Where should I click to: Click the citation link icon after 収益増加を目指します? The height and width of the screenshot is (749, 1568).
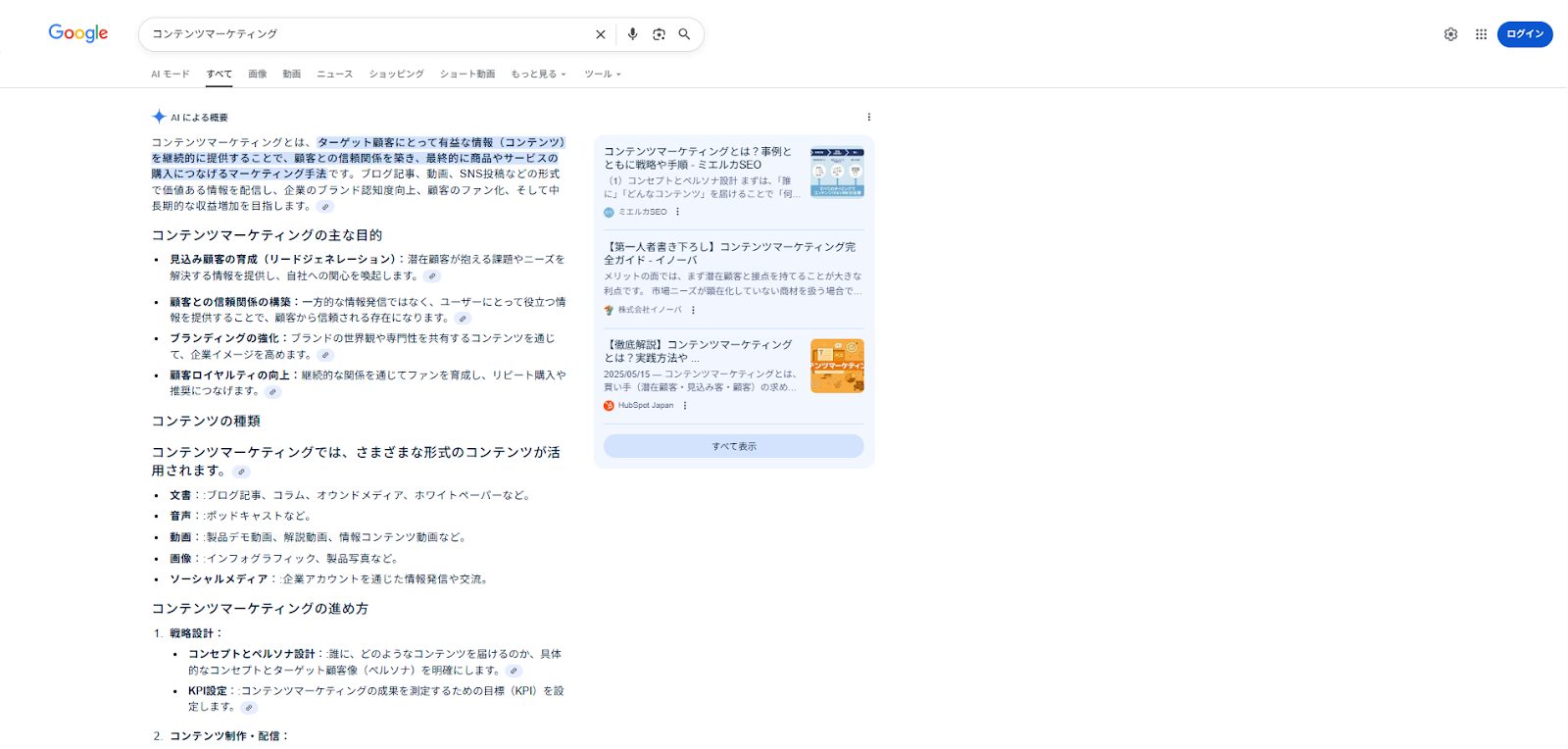(x=325, y=207)
